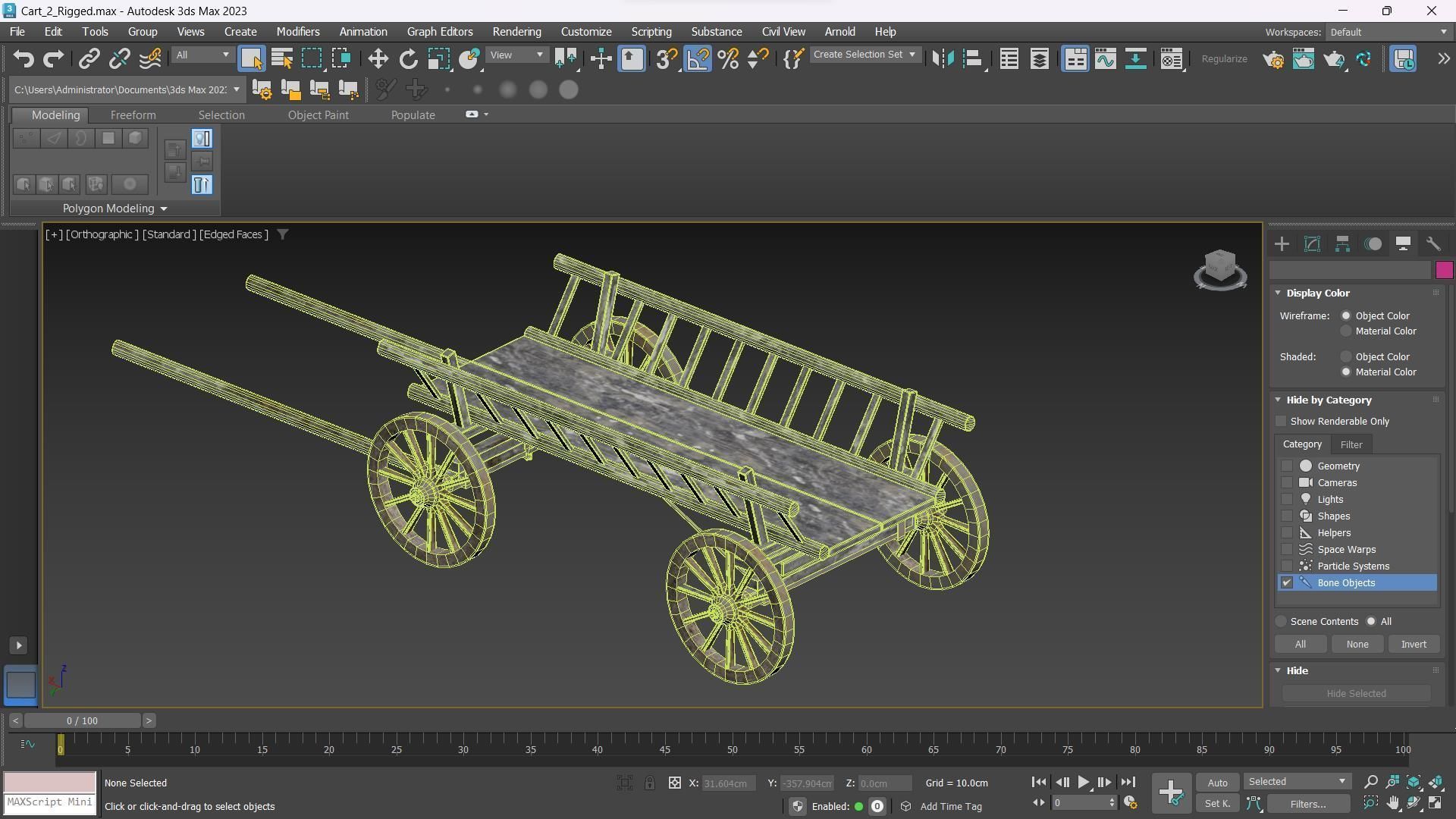Click the MAXScript Mini listener field
1456x819 pixels.
50,802
